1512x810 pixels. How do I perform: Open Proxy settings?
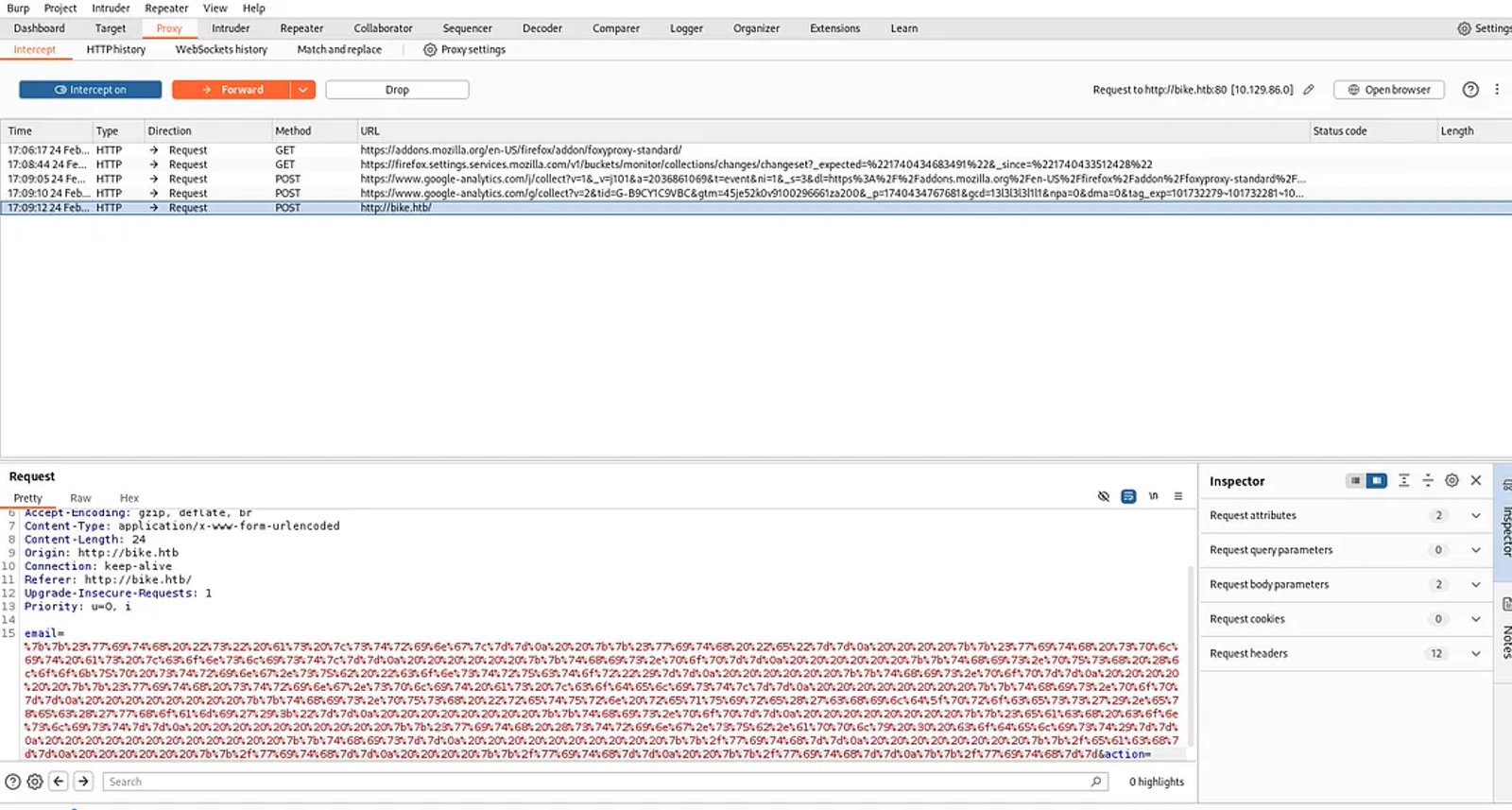pyautogui.click(x=464, y=50)
